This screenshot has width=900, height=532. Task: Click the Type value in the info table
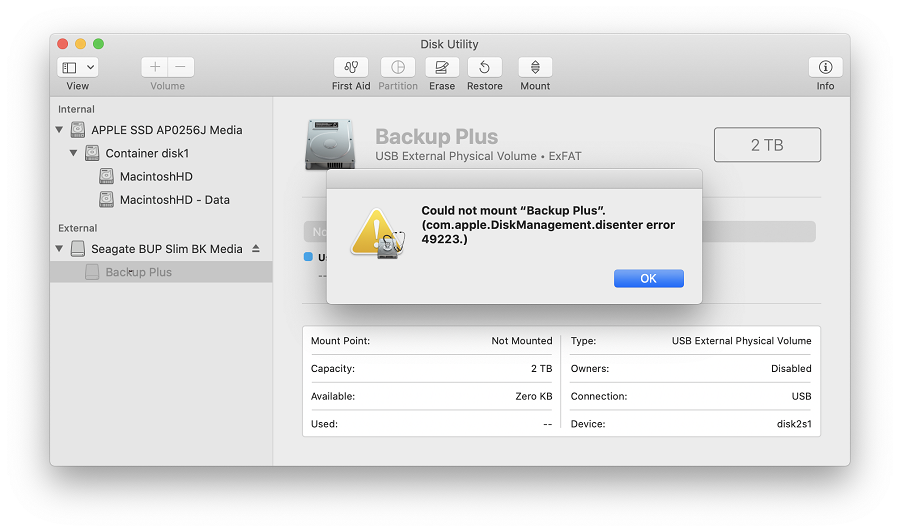[742, 341]
